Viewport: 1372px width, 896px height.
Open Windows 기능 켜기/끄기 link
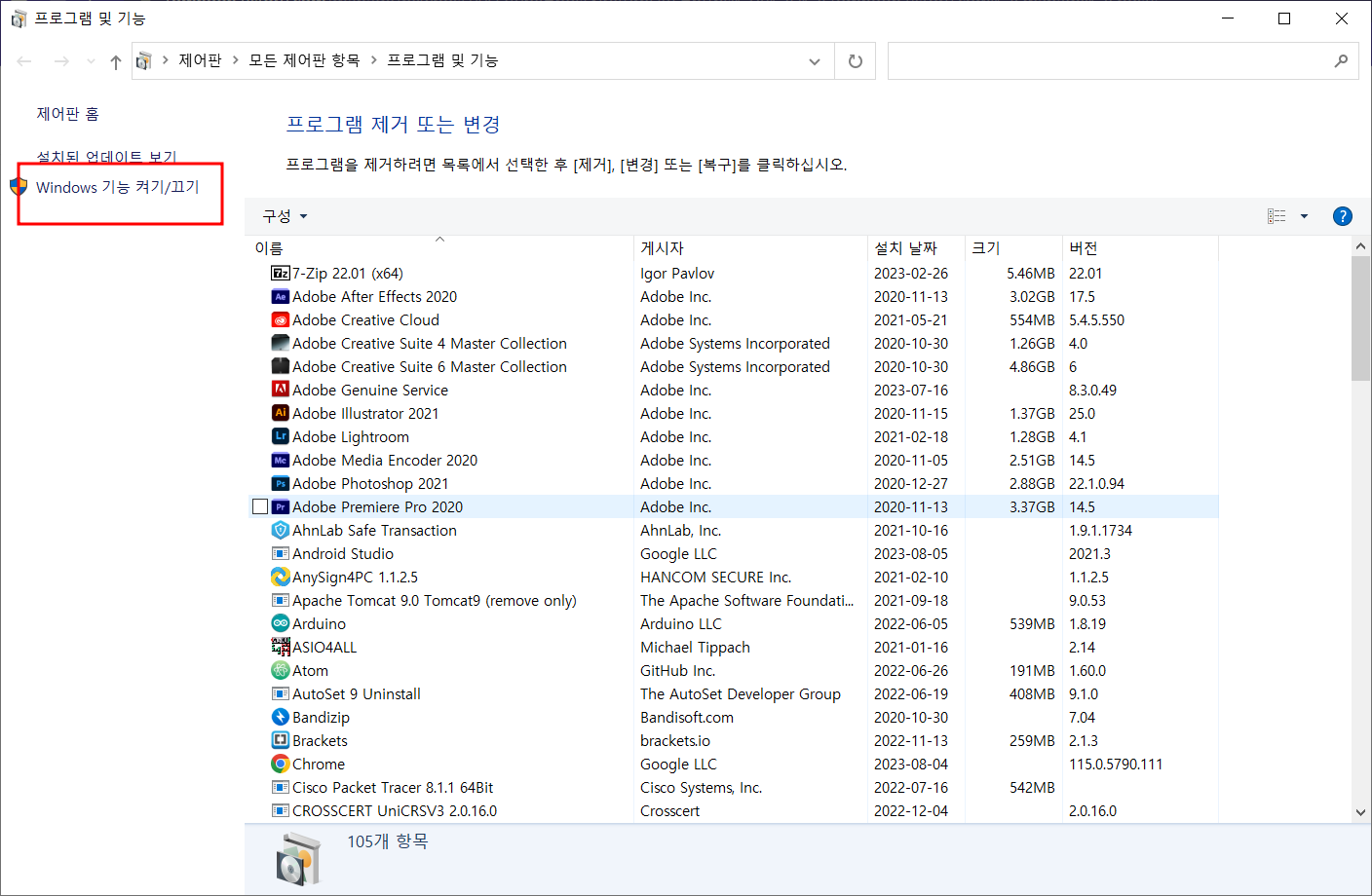click(118, 187)
